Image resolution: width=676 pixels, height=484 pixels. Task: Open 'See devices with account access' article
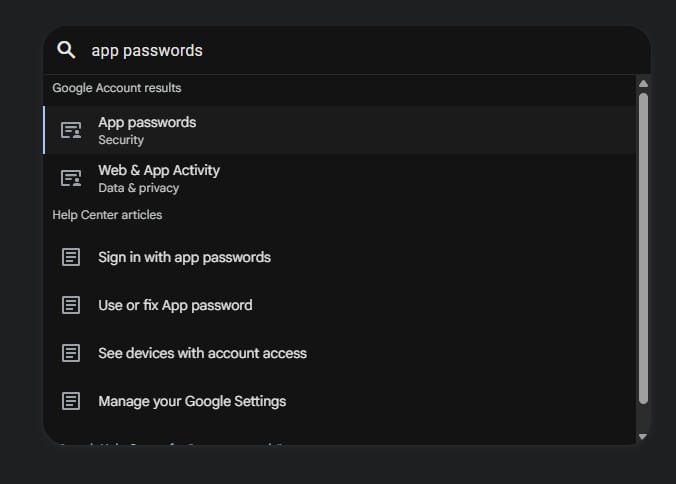coord(340,353)
